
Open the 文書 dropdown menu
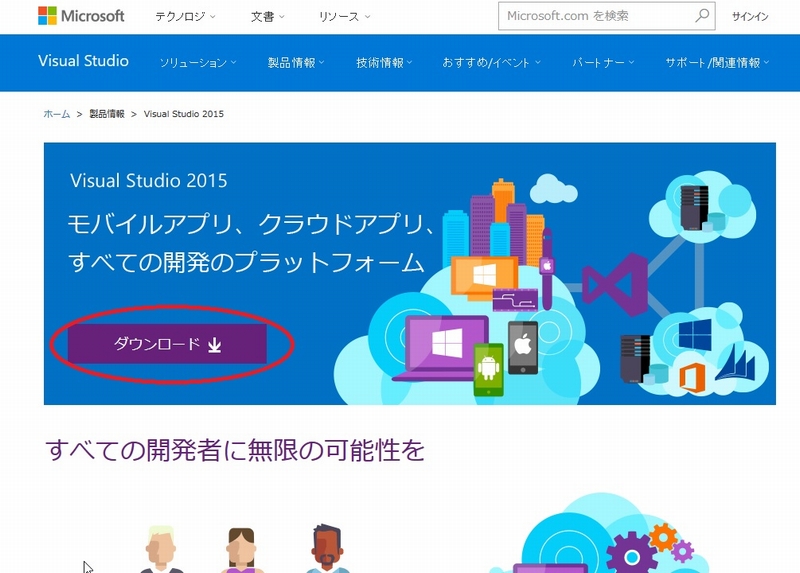[x=267, y=17]
